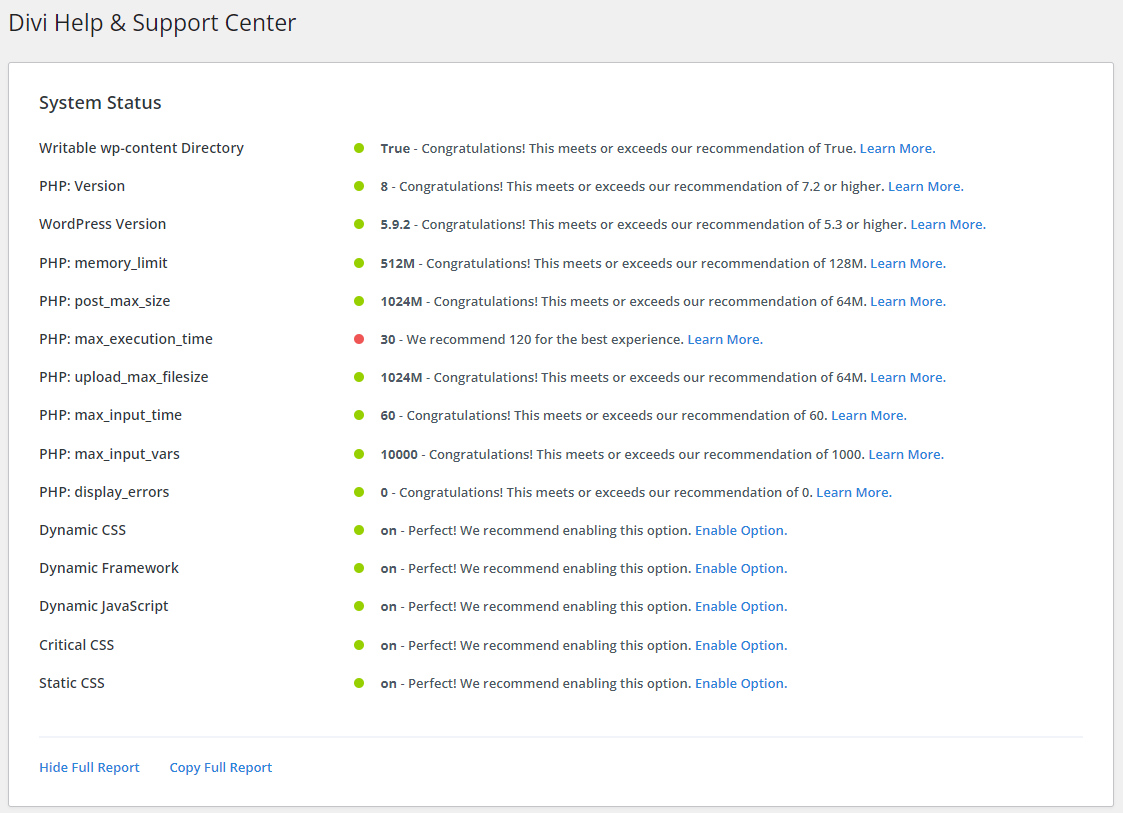The image size is (1123, 813).
Task: Open Learn More link for max_input_vars
Action: [906, 454]
